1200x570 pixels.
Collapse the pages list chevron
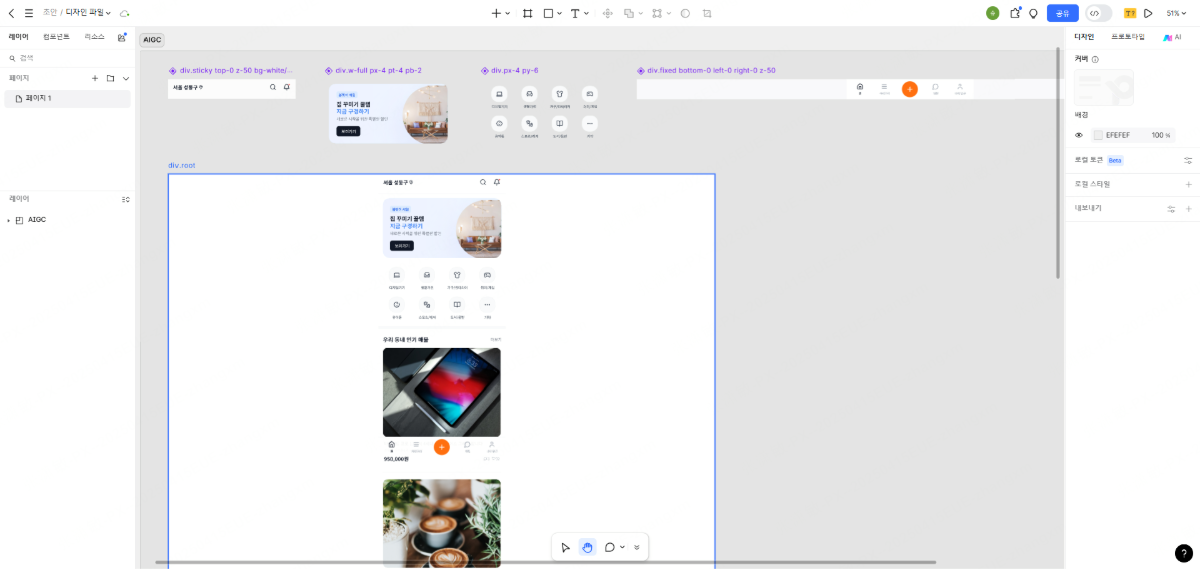pos(126,78)
